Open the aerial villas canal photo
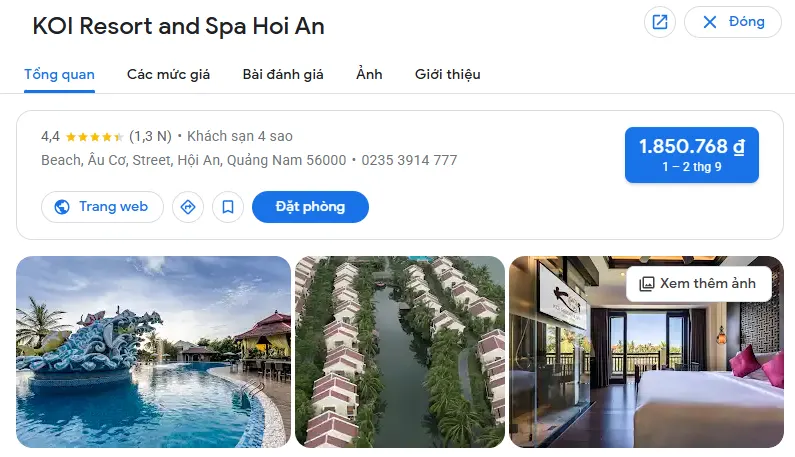Image resolution: width=795 pixels, height=457 pixels. click(x=400, y=351)
